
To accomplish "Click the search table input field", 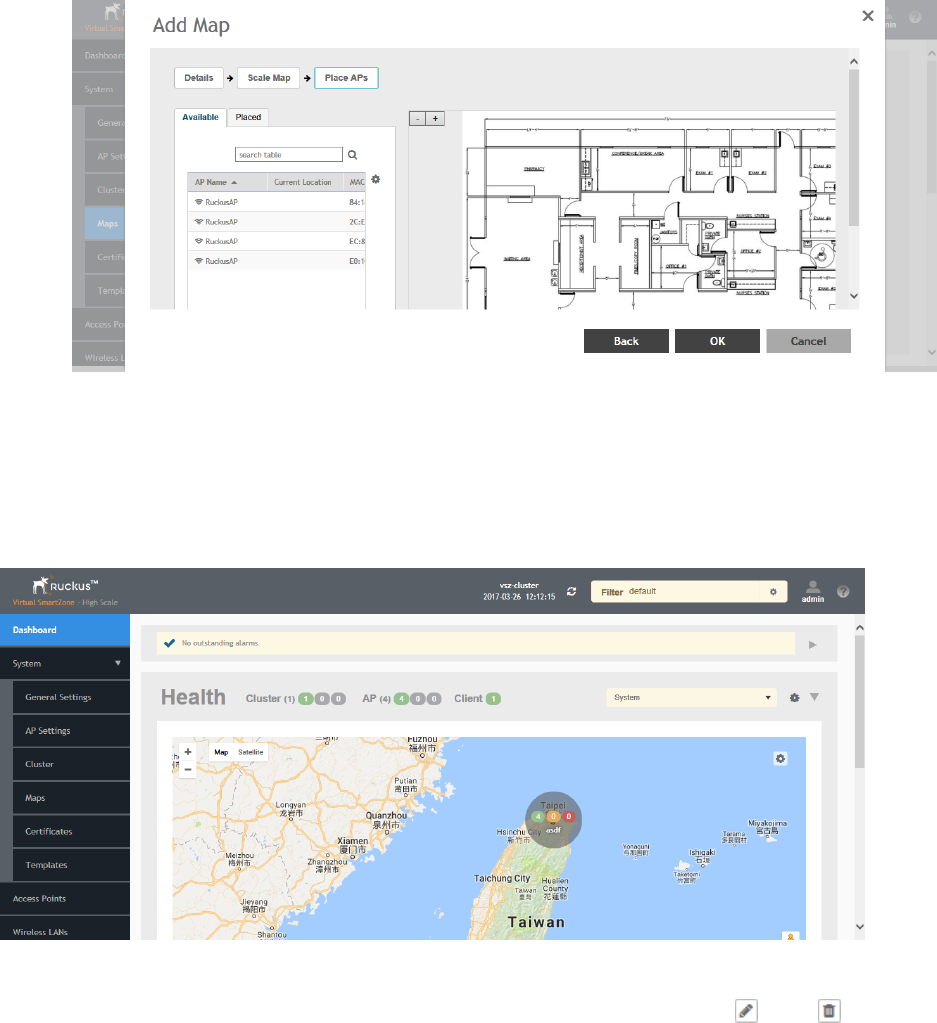I will 288,155.
